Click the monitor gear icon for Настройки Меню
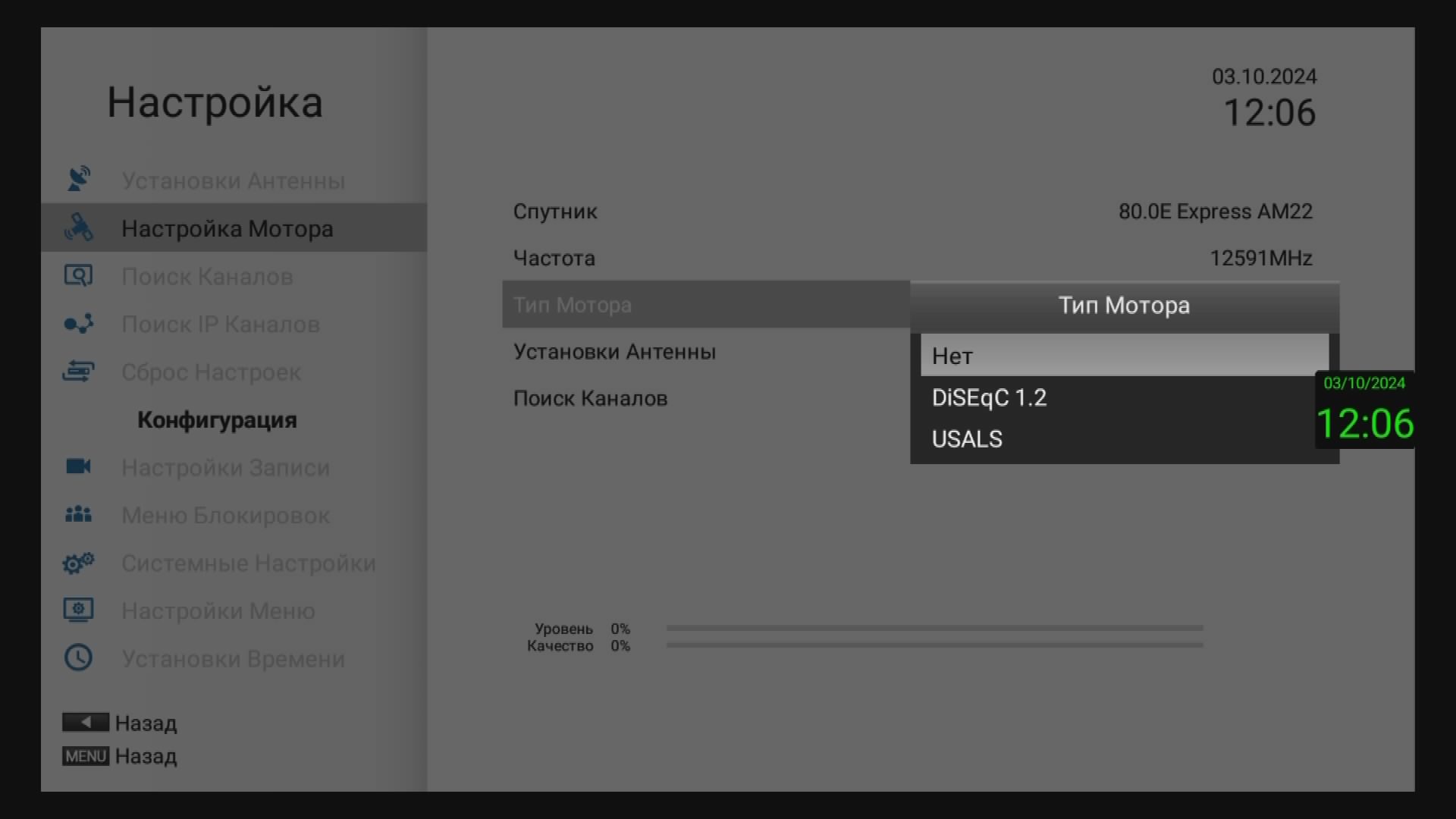This screenshot has width=1456, height=819. 79,610
